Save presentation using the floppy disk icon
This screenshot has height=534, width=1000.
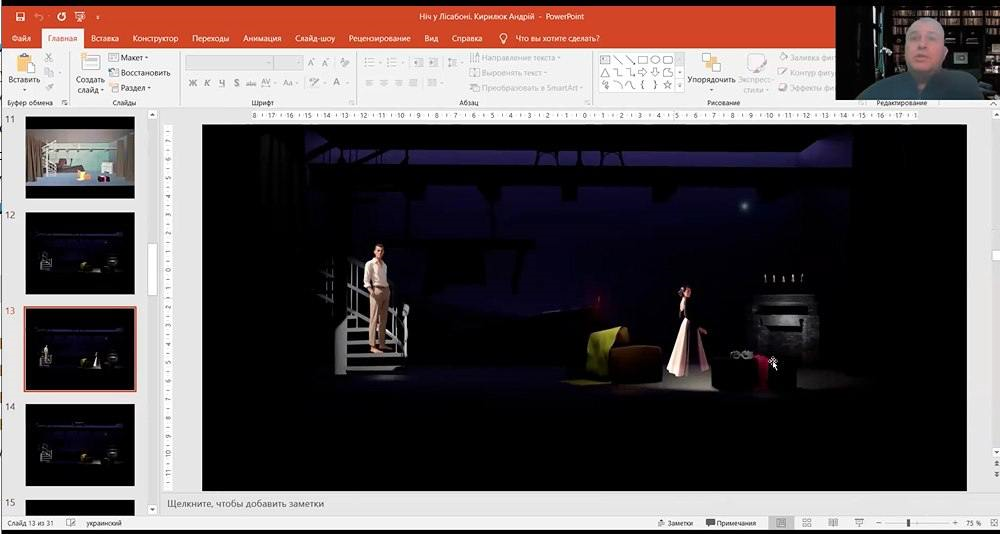[20, 17]
